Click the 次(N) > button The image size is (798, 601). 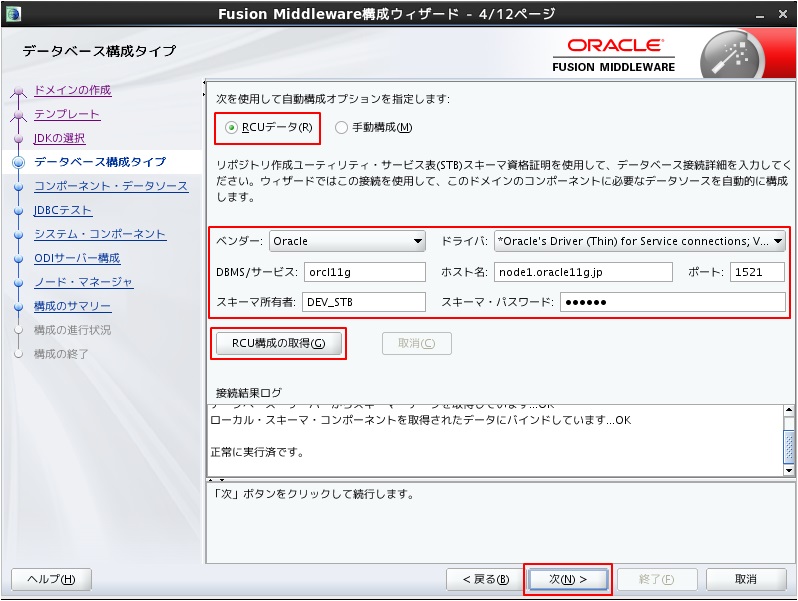568,579
